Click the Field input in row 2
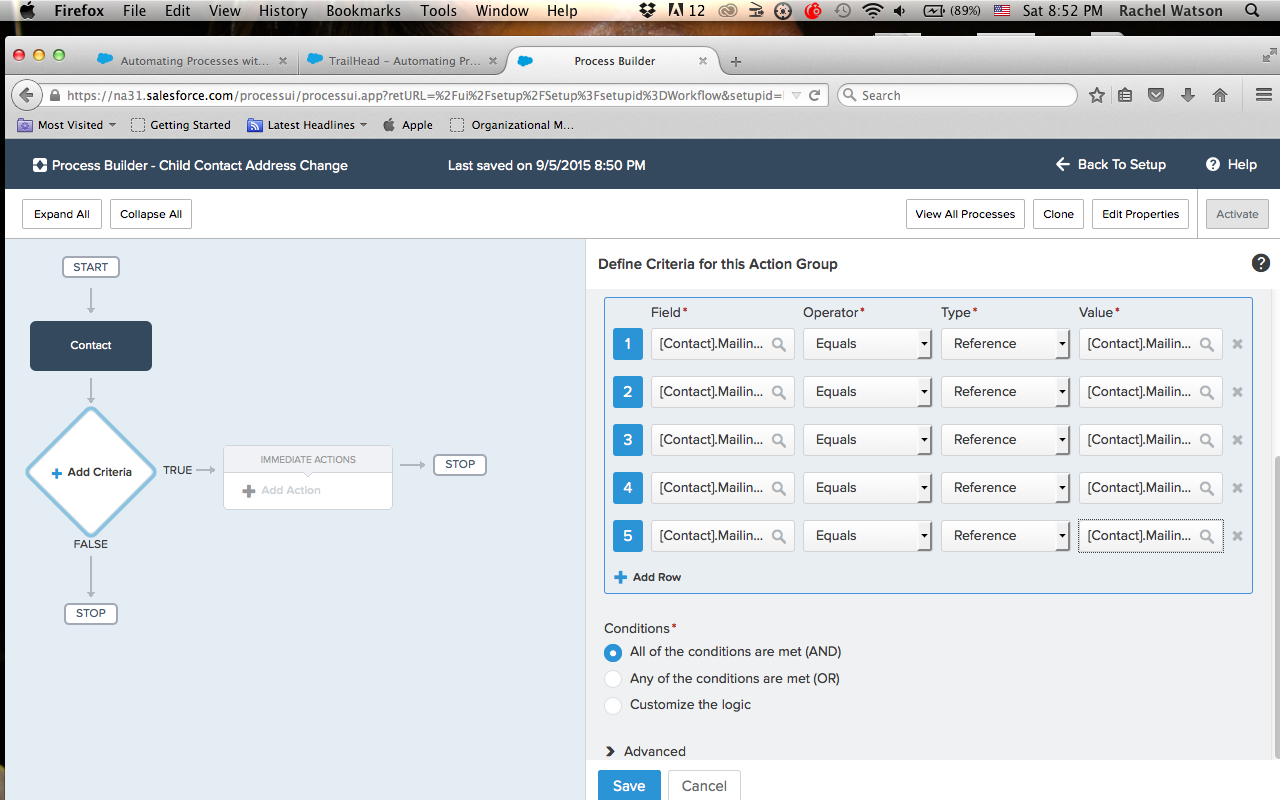Screen dimensions: 1280x800 pos(723,392)
